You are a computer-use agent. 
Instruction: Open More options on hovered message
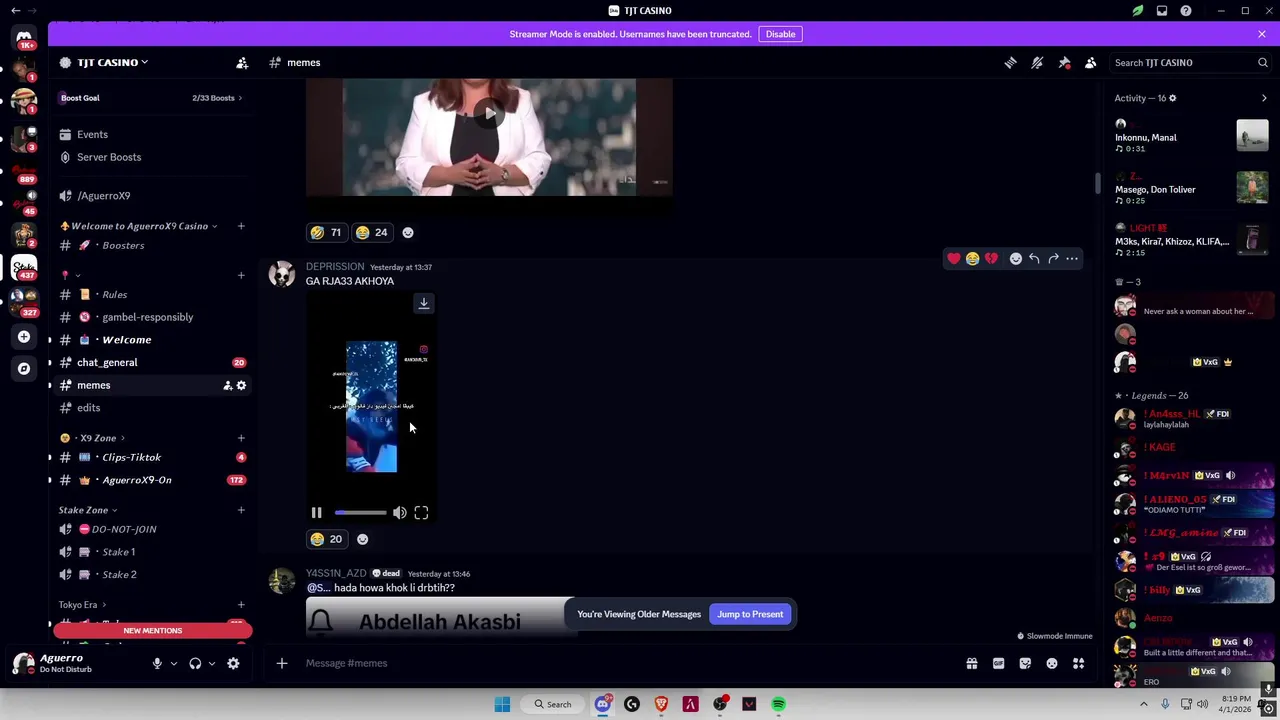click(1072, 259)
